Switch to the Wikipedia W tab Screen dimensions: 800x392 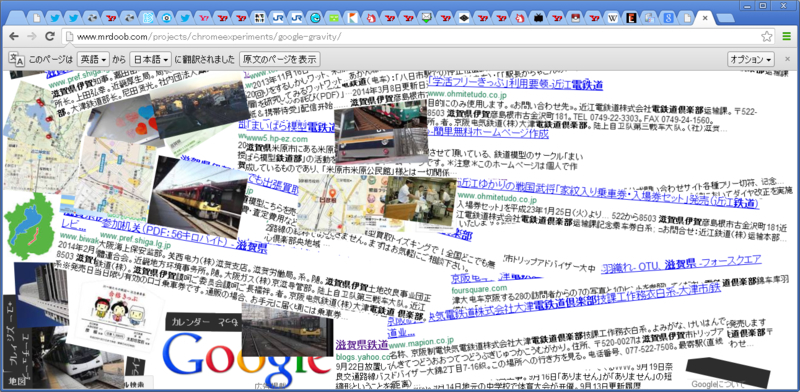pyautogui.click(x=613, y=18)
